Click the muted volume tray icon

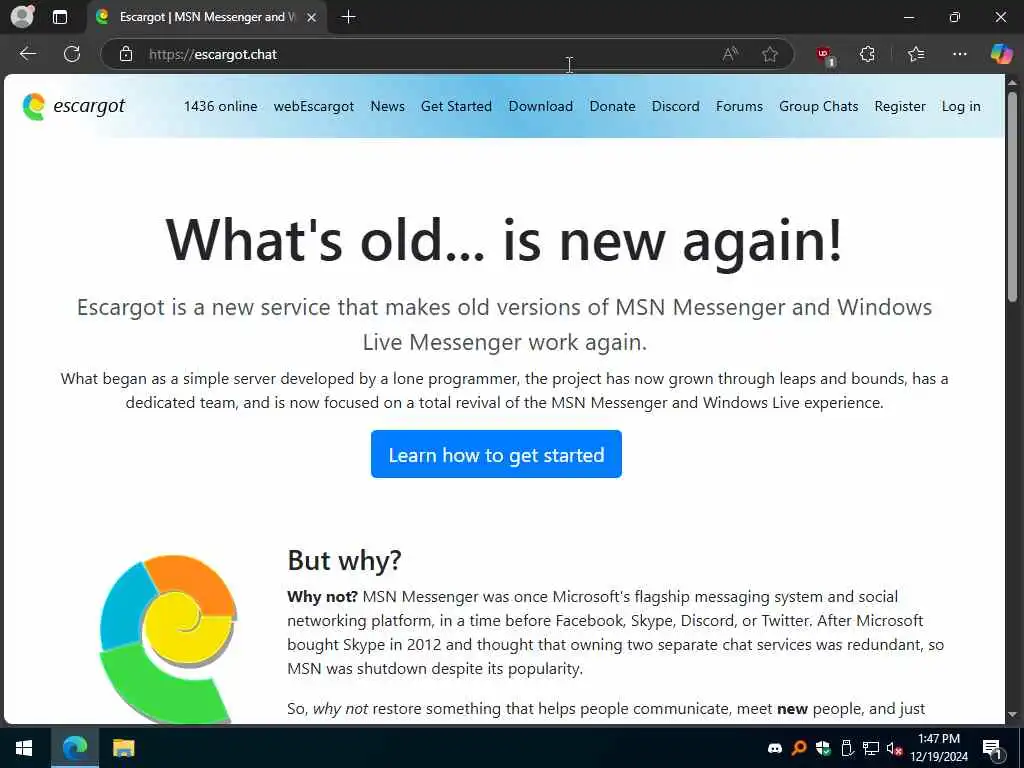click(894, 748)
